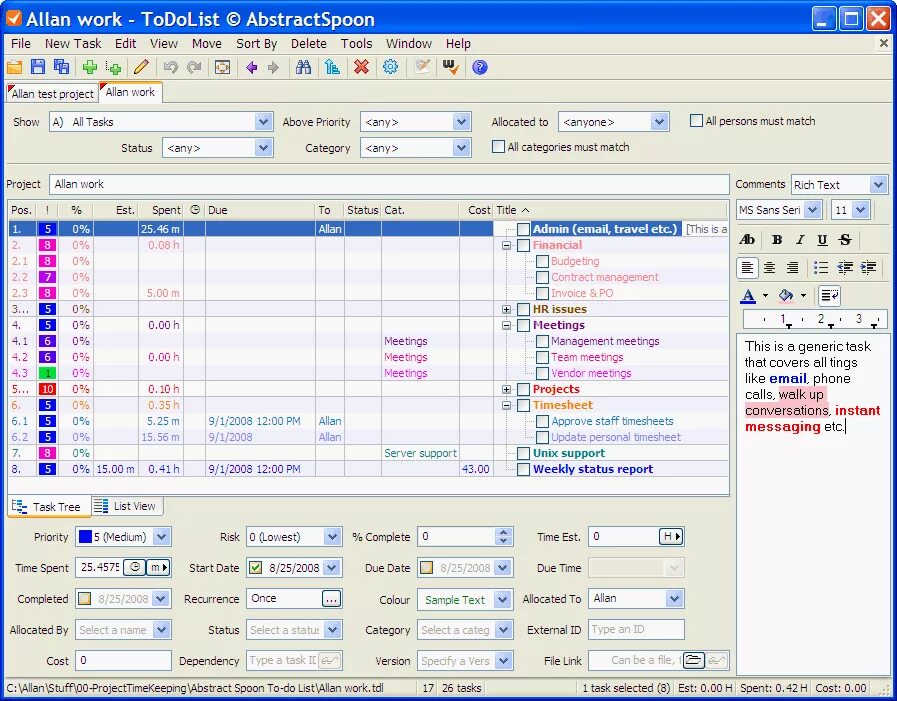Expand the HR issues task group
Image resolution: width=897 pixels, height=701 pixels.
click(506, 309)
